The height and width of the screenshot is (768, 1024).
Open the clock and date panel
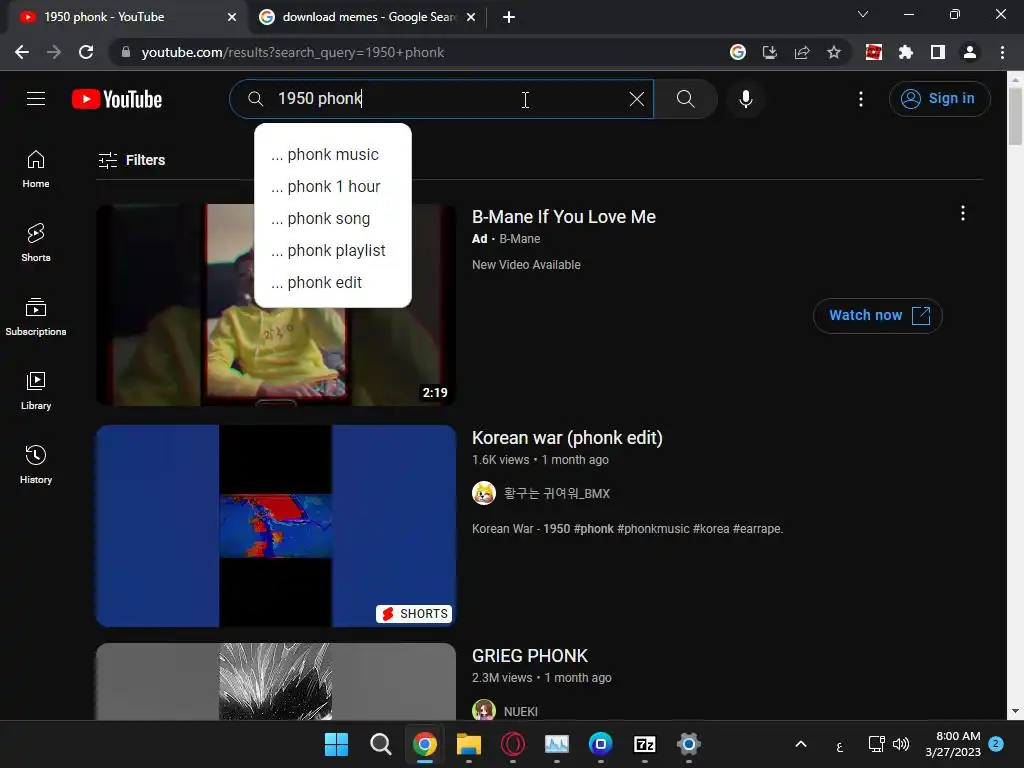[x=953, y=744]
